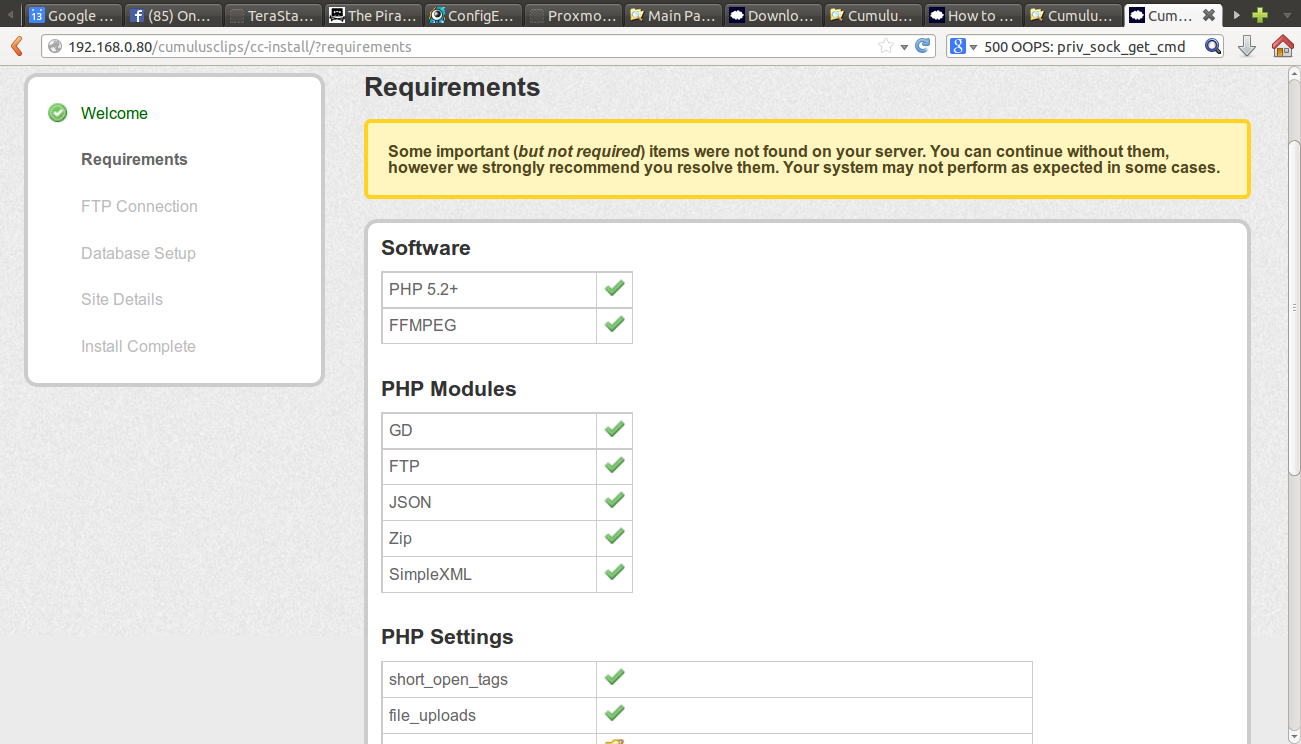Click the 'FFMPEG' table cell
Image resolution: width=1301 pixels, height=744 pixels.
(489, 326)
